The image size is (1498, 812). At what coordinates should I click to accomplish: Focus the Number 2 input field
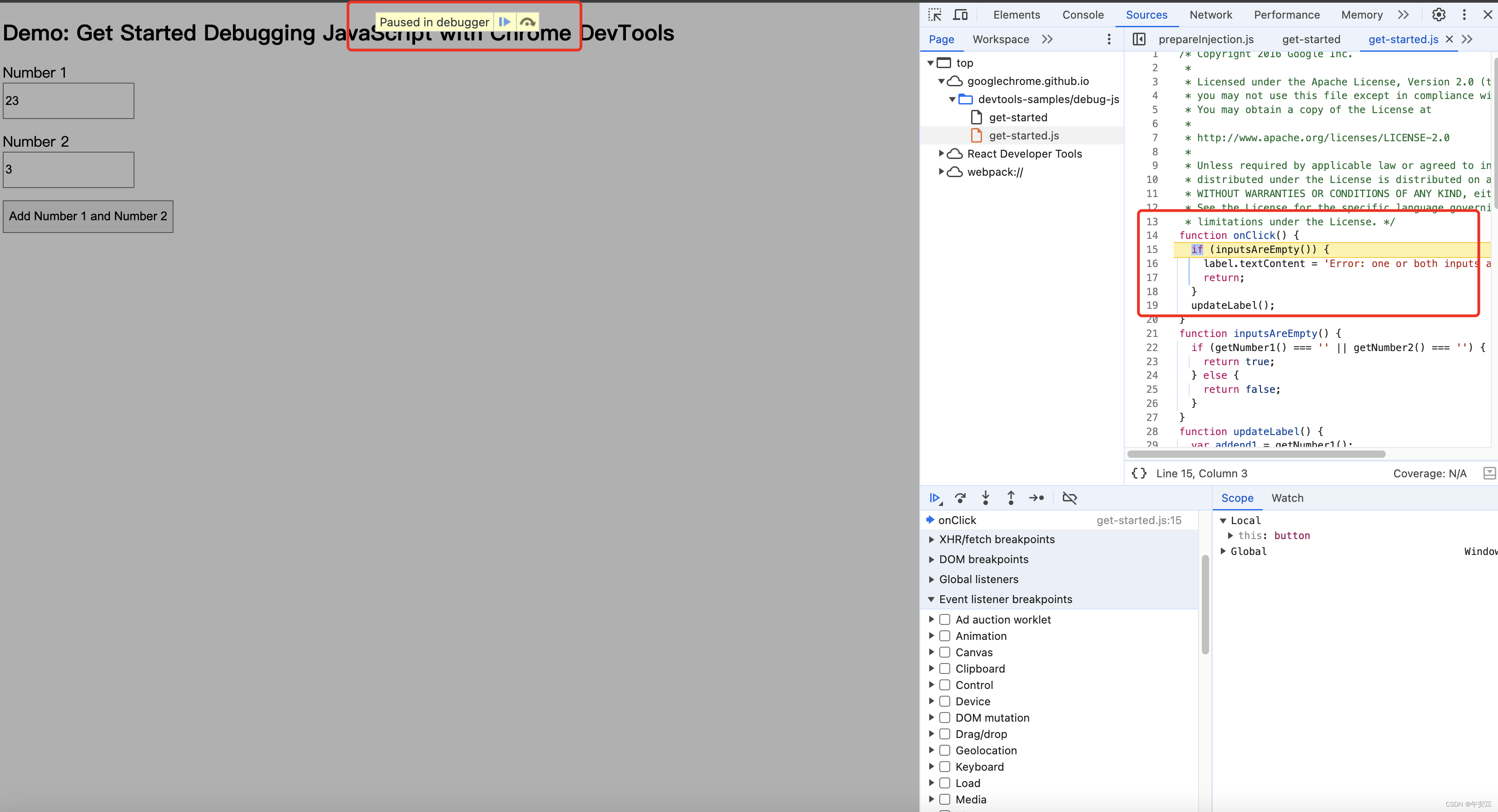69,170
